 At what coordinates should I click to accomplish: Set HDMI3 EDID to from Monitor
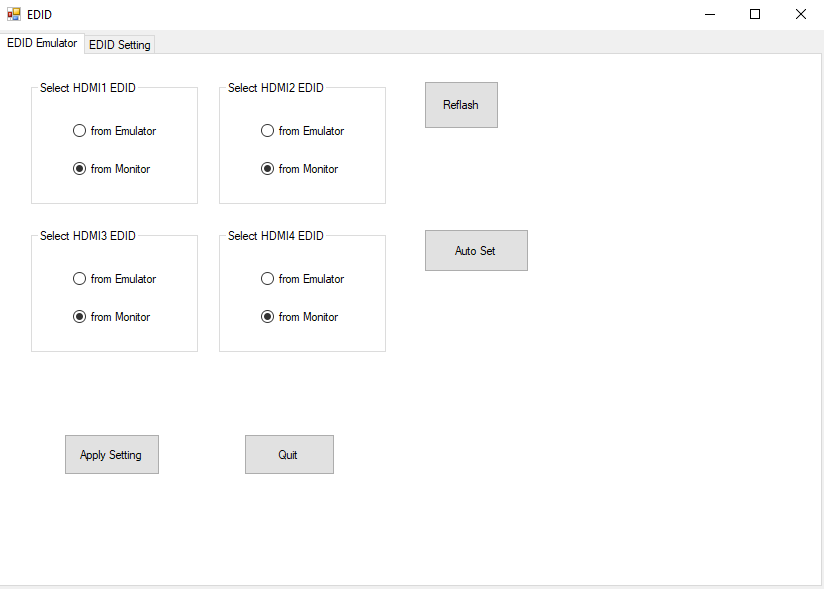79,317
